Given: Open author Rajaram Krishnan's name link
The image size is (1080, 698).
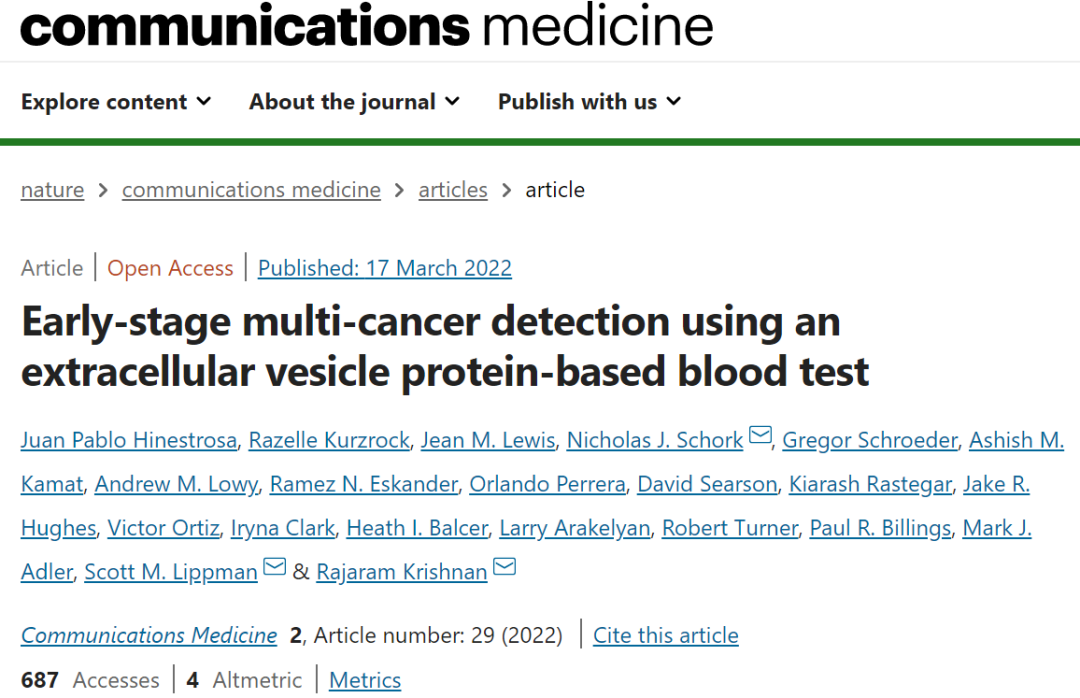Looking at the screenshot, I should pyautogui.click(x=402, y=572).
